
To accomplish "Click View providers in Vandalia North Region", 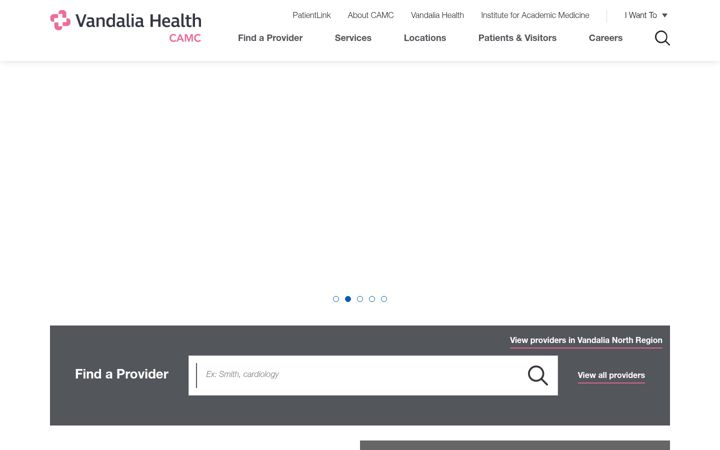I will [x=586, y=340].
